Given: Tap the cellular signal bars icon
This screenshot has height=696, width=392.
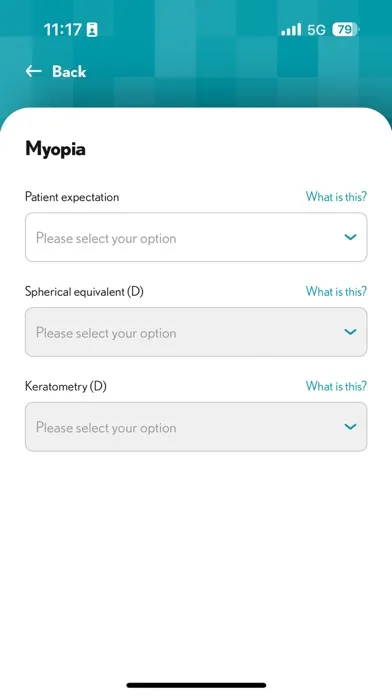Looking at the screenshot, I should 291,30.
